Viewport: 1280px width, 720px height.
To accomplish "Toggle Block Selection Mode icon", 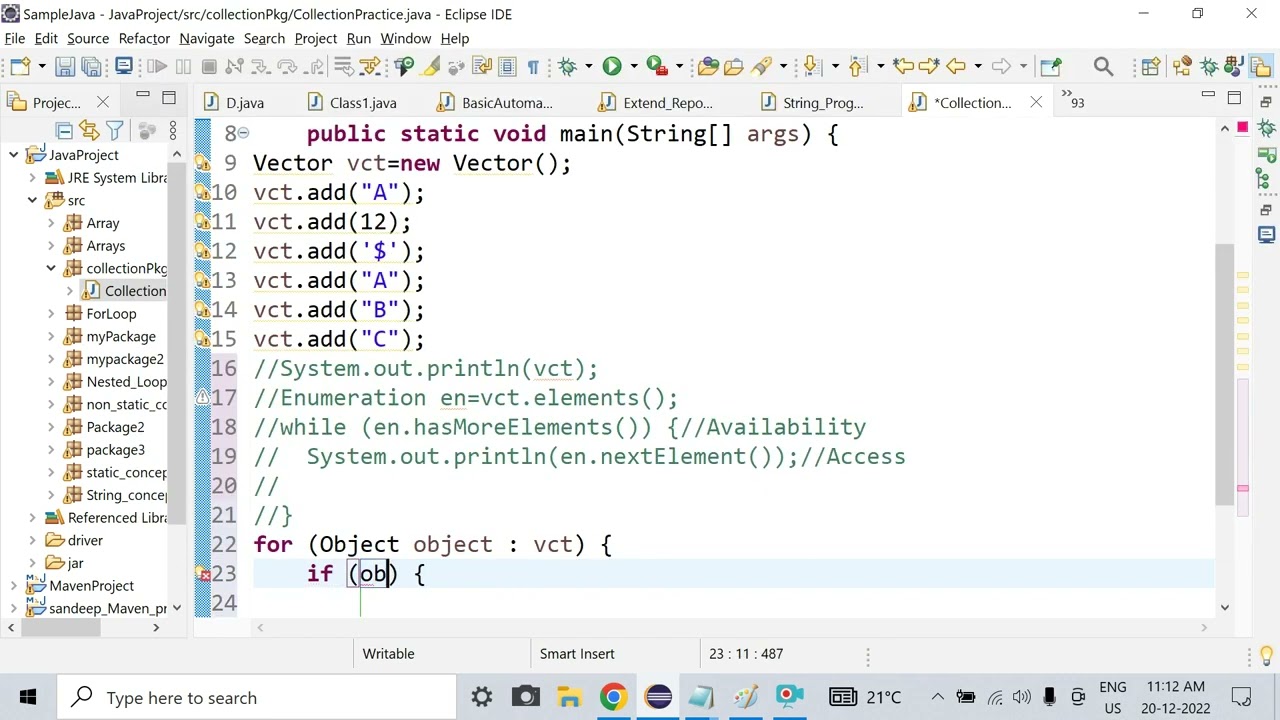I will pos(507,67).
